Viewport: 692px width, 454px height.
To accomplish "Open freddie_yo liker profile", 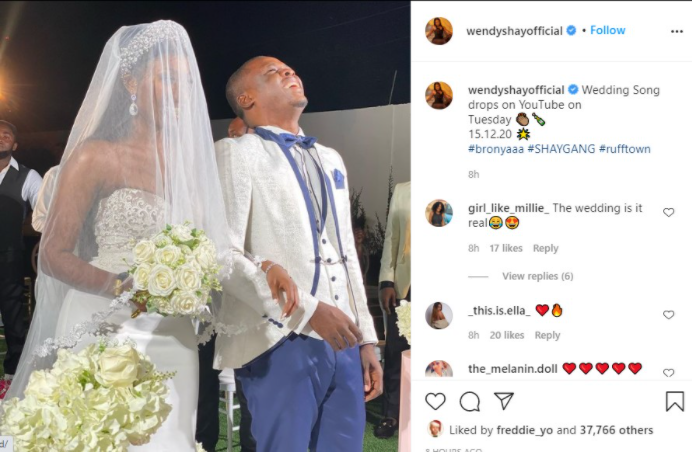I will (524, 430).
